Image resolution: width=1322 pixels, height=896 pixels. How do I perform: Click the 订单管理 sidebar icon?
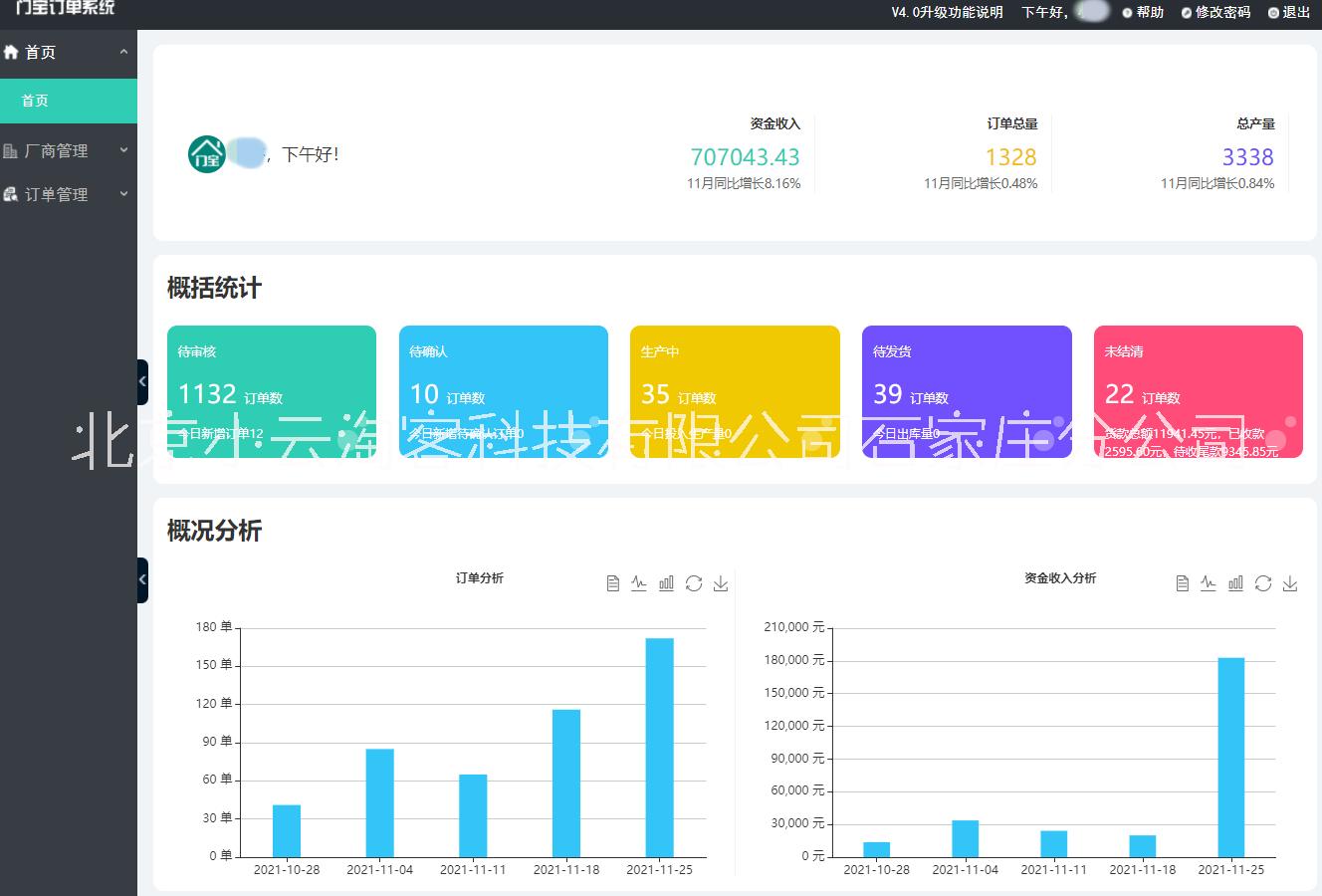pos(11,195)
